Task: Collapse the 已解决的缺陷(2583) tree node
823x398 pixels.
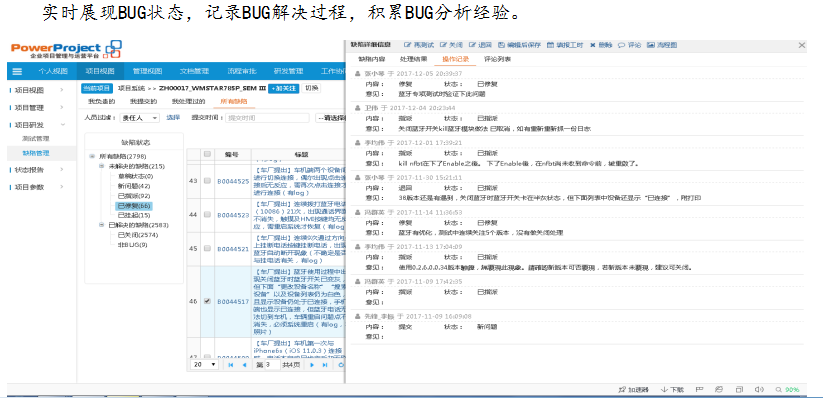Action: coord(102,225)
